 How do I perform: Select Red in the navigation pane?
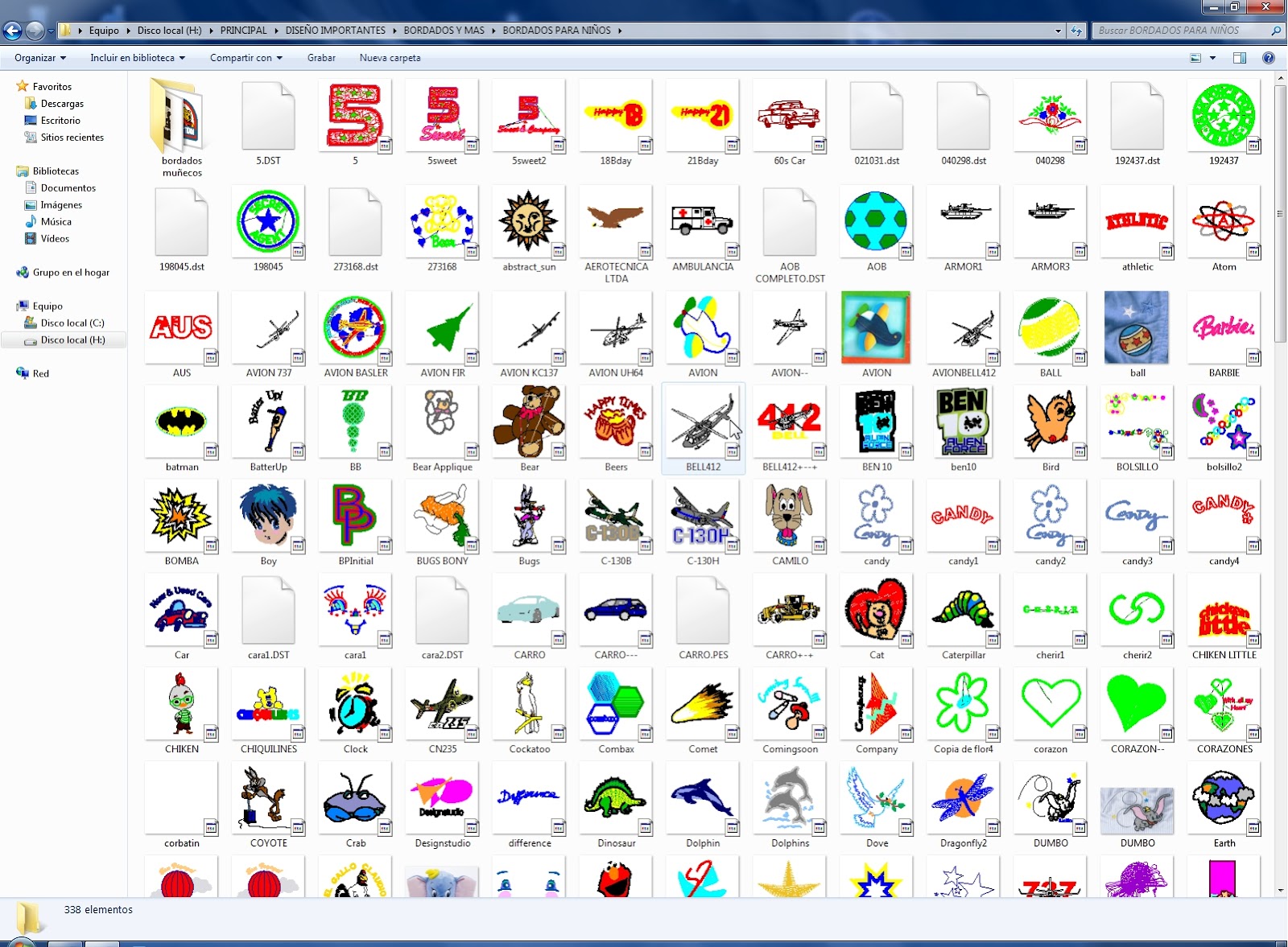41,374
